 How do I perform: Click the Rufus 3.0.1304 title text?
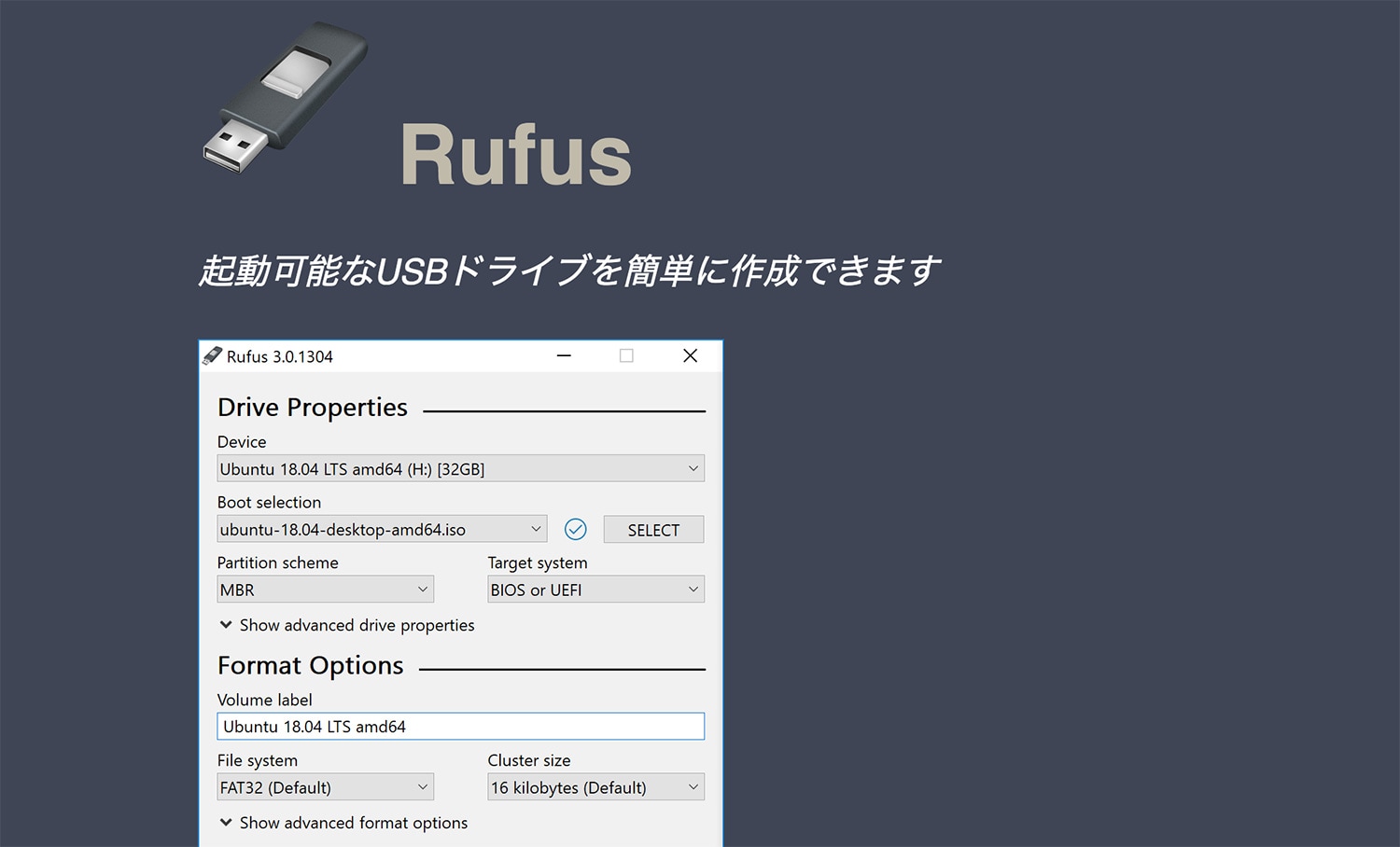pos(280,356)
